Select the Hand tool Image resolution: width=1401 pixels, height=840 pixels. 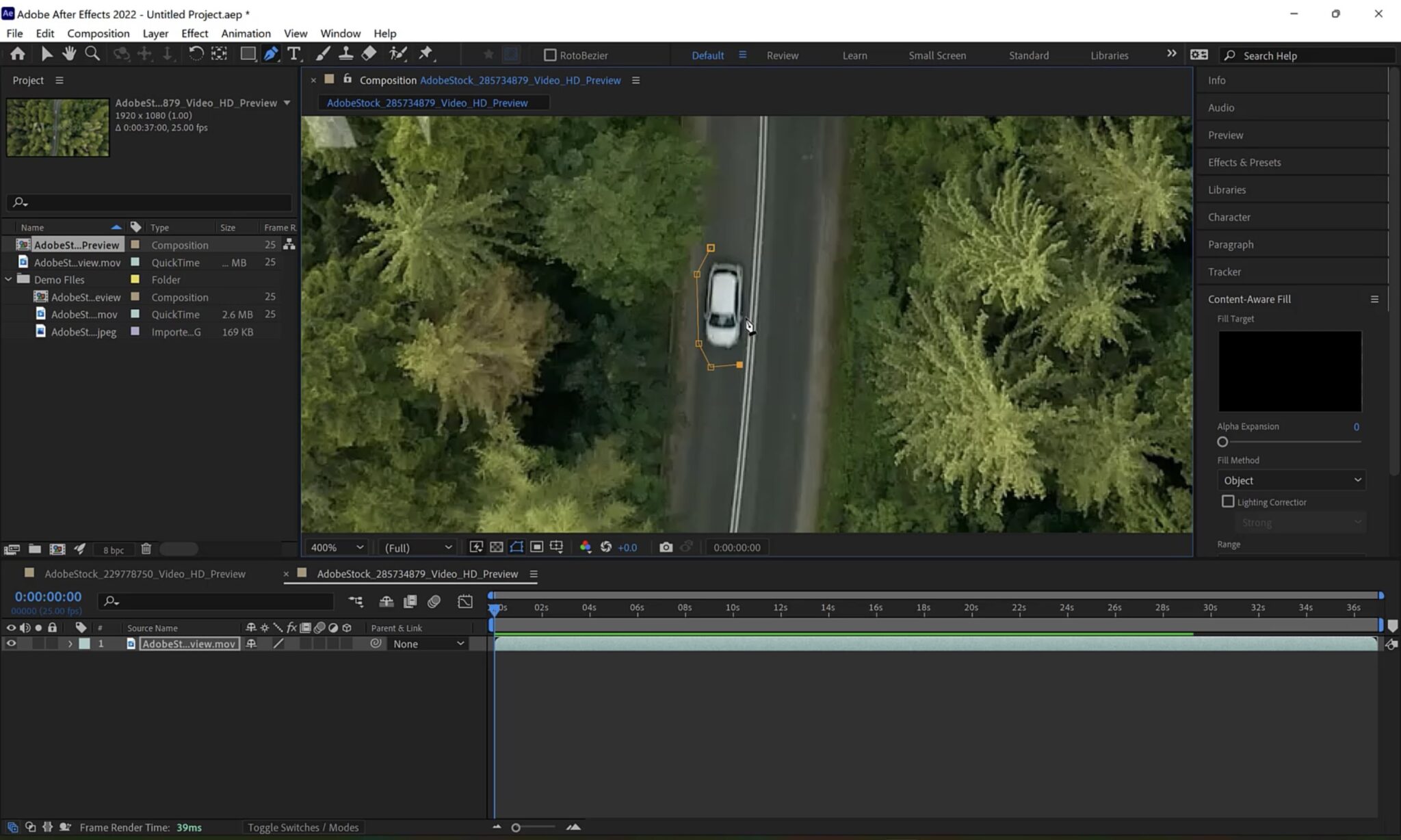click(x=68, y=53)
